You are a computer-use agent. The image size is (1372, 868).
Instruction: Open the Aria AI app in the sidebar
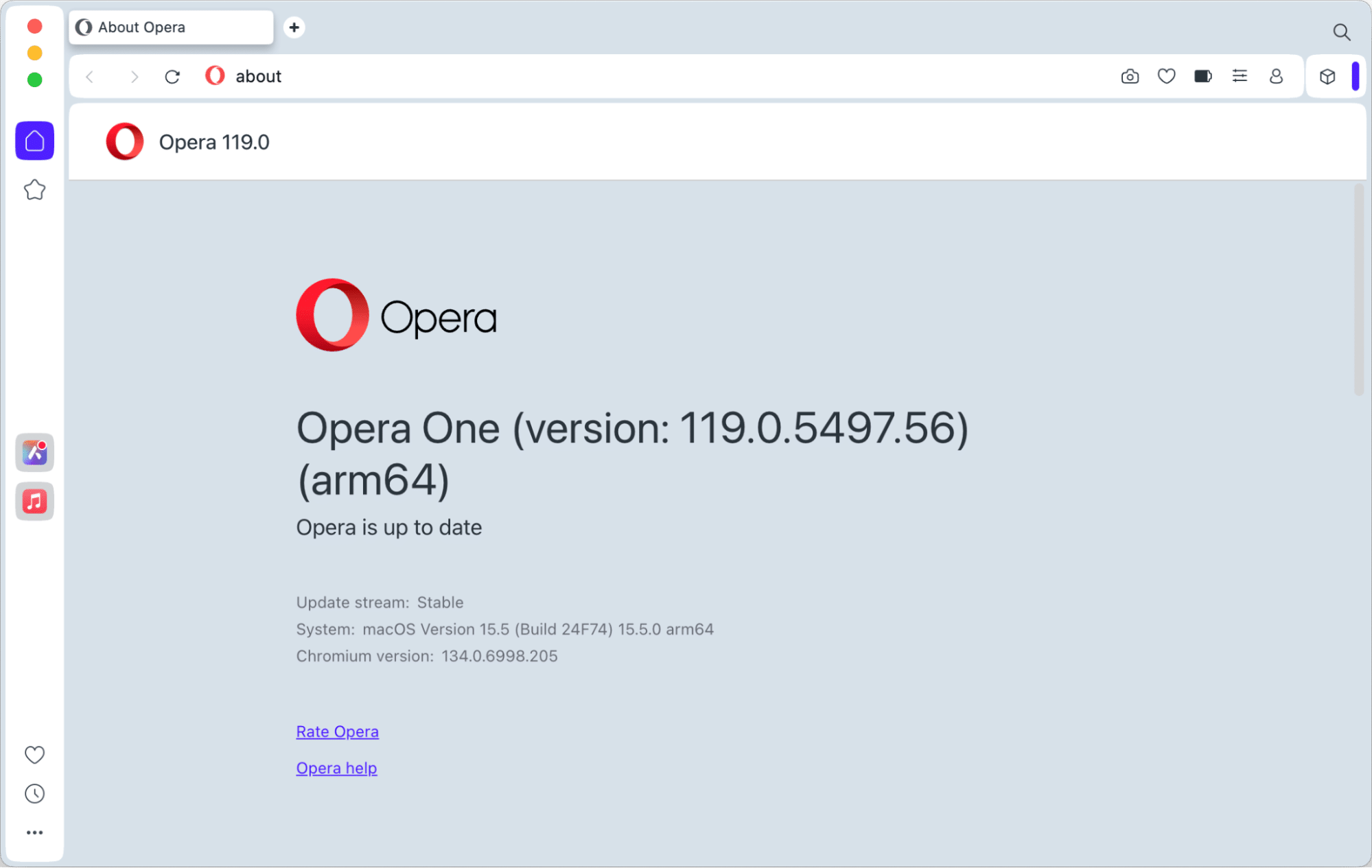[x=34, y=452]
